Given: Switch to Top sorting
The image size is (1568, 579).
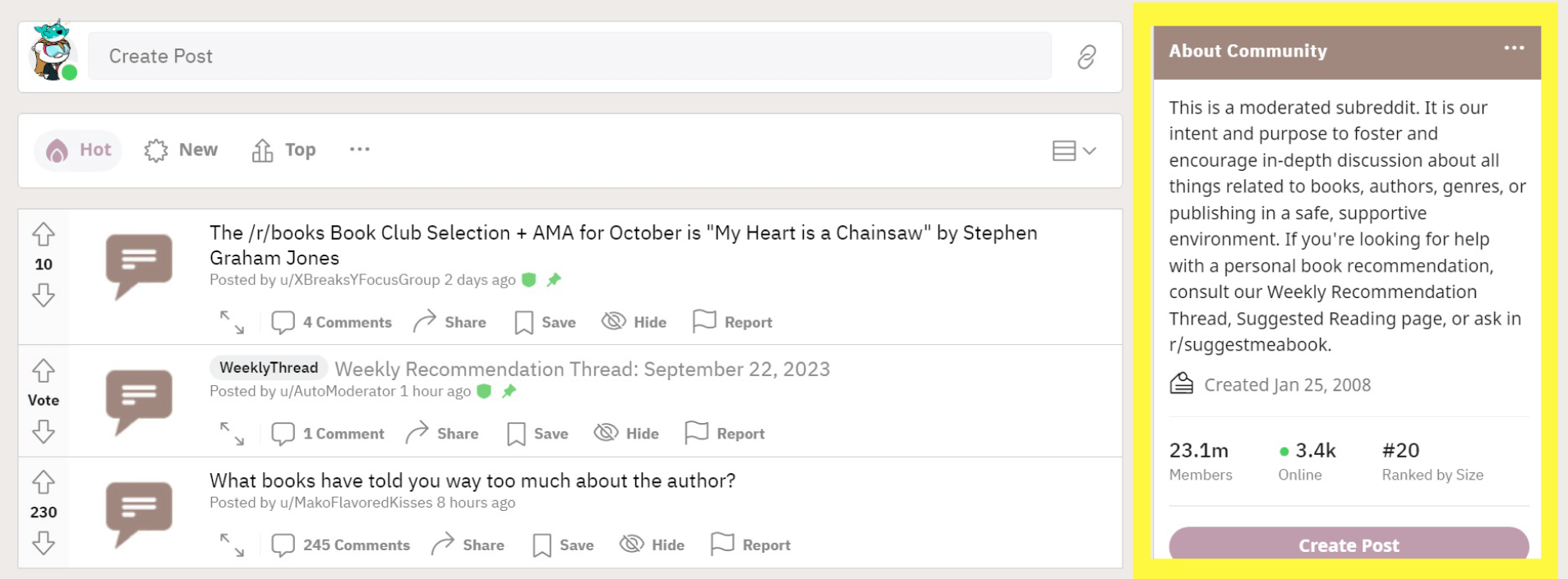Looking at the screenshot, I should point(284,150).
